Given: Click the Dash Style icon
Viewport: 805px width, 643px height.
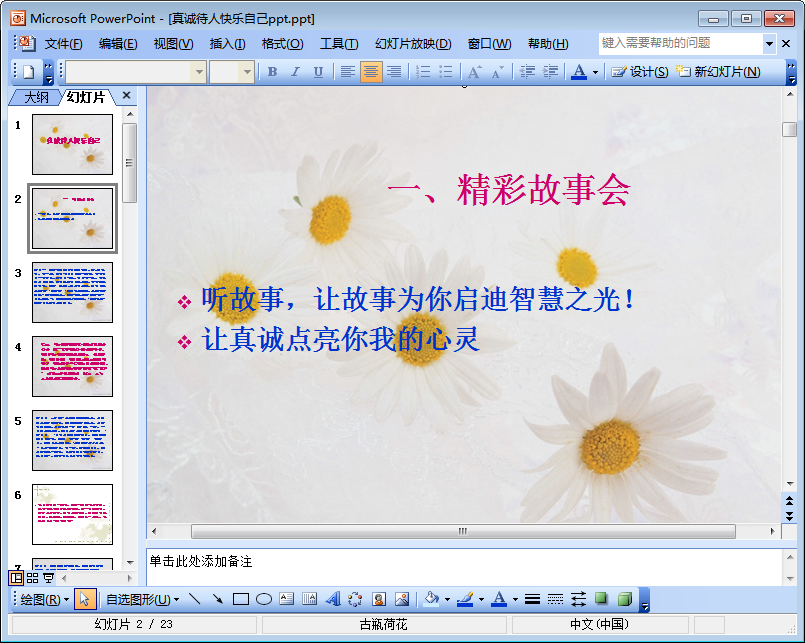Looking at the screenshot, I should click(555, 599).
